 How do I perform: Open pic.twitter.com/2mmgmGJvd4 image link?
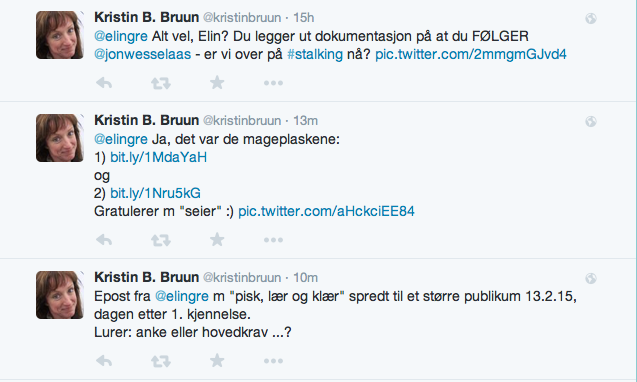pyautogui.click(x=470, y=54)
